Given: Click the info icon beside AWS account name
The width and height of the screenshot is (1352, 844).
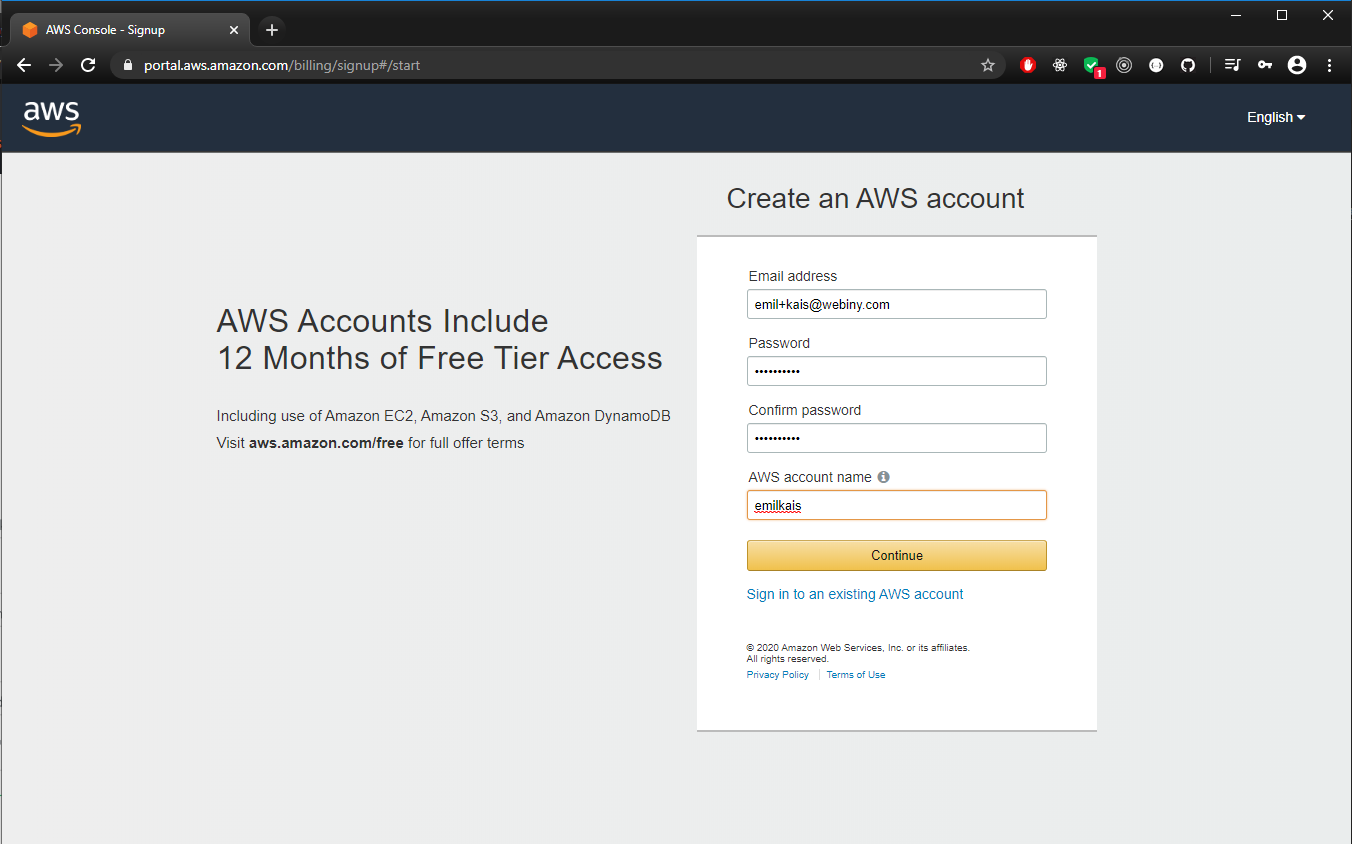Looking at the screenshot, I should pos(883,477).
